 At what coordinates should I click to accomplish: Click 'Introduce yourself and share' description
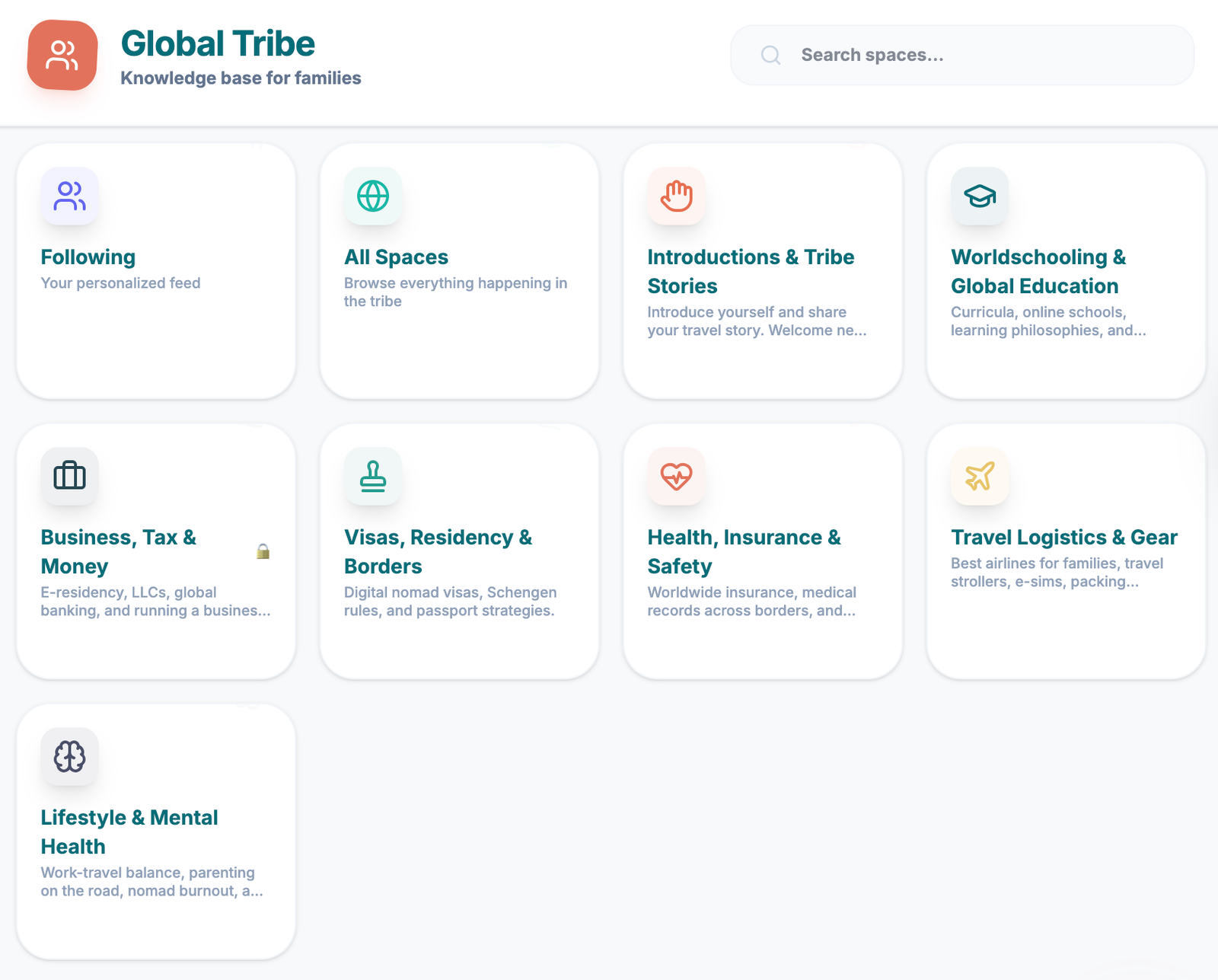pos(757,321)
